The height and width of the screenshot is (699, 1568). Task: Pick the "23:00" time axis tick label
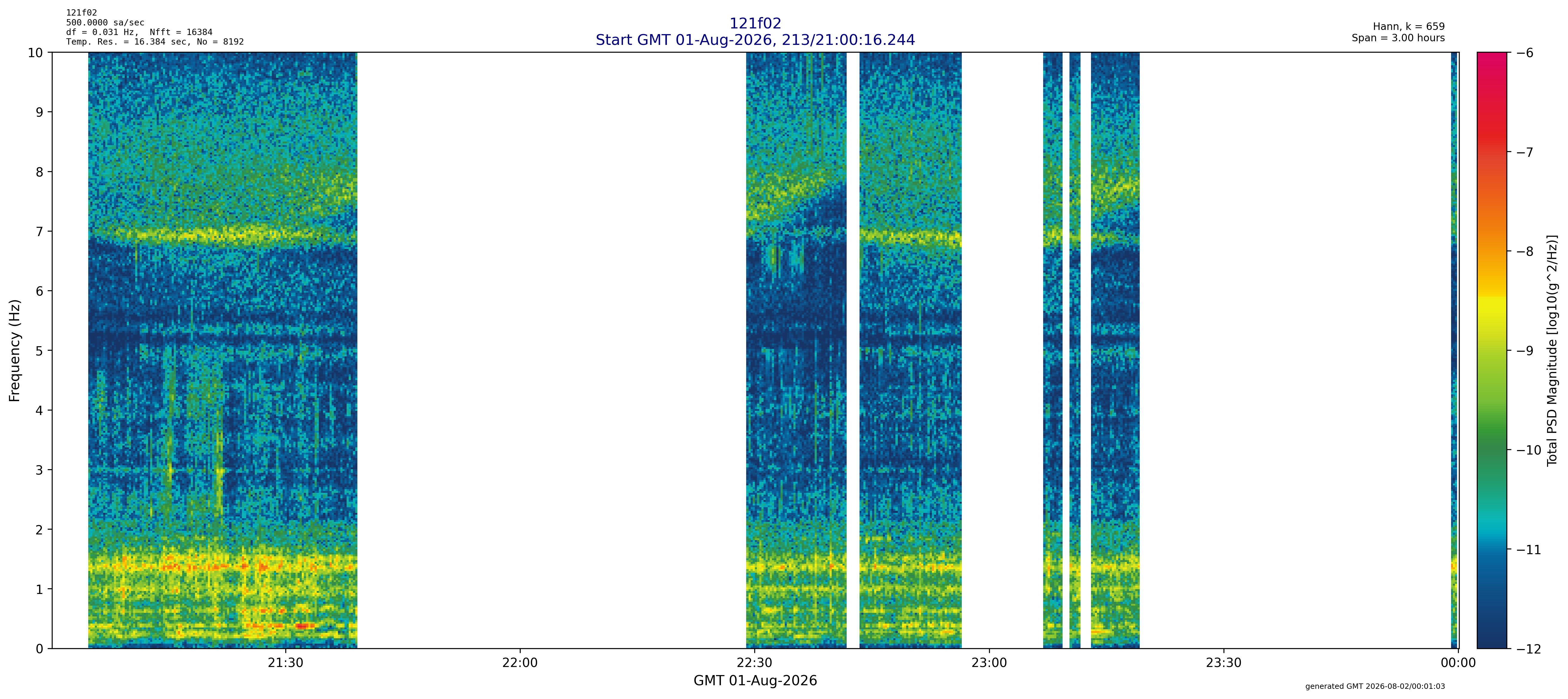[x=989, y=663]
